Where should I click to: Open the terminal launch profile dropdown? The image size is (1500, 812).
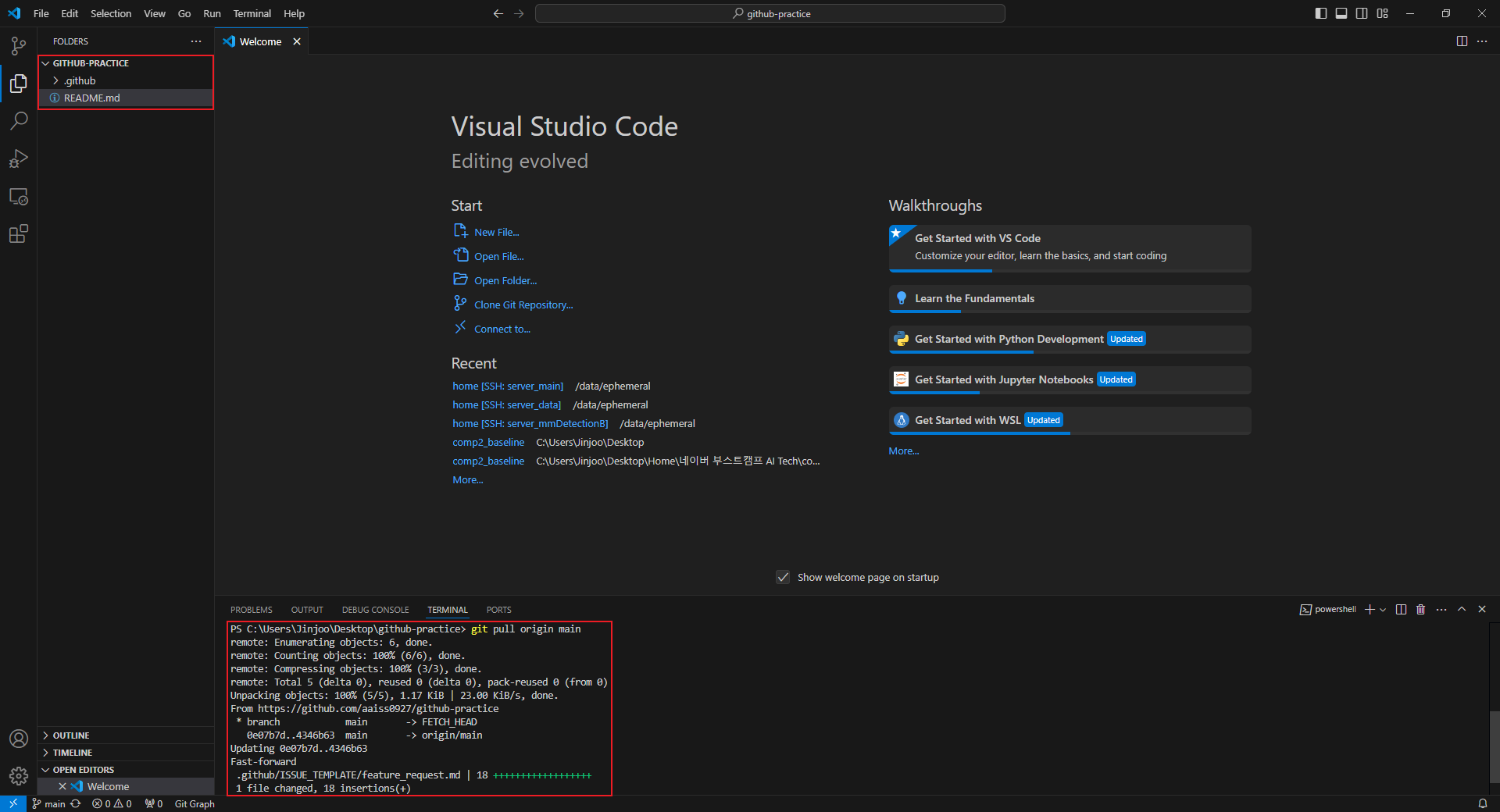(1383, 609)
